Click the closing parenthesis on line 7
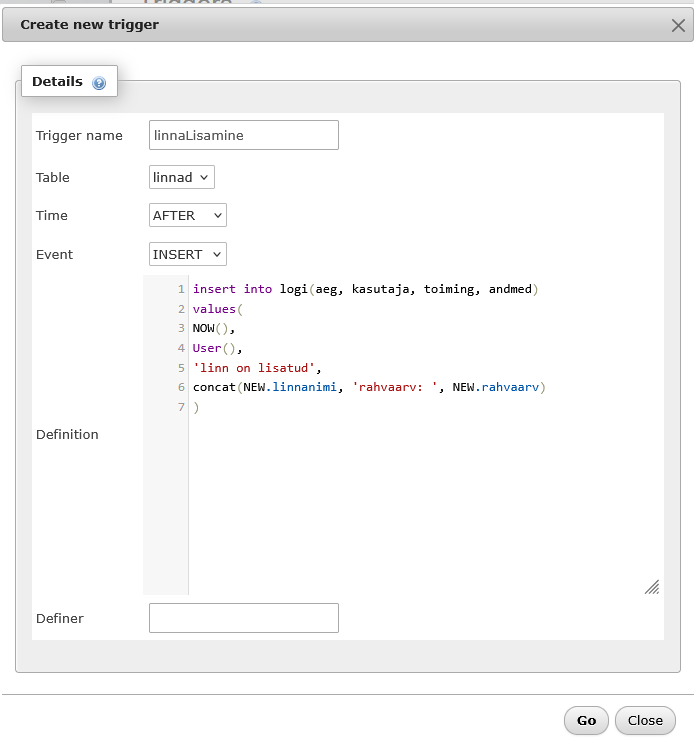 point(197,406)
